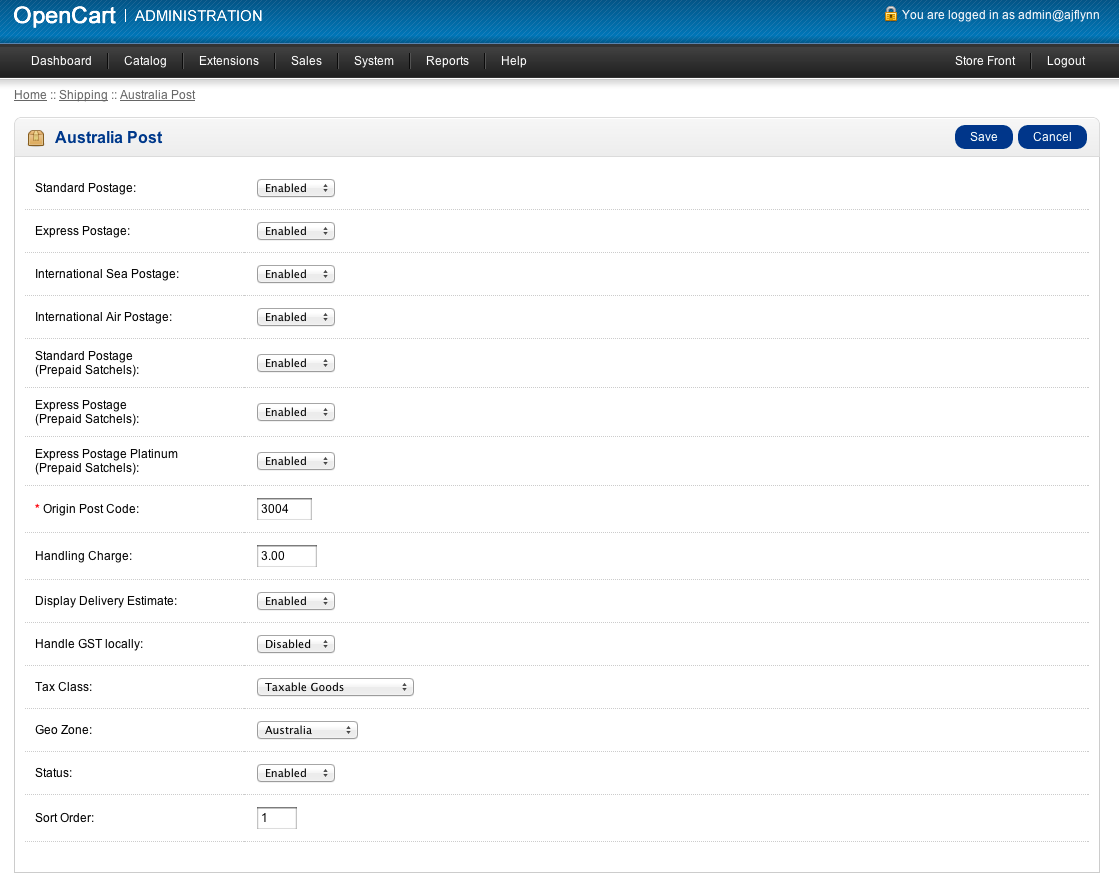1119x884 pixels.
Task: Open the Express Postage status dropdown
Action: pyautogui.click(x=295, y=231)
